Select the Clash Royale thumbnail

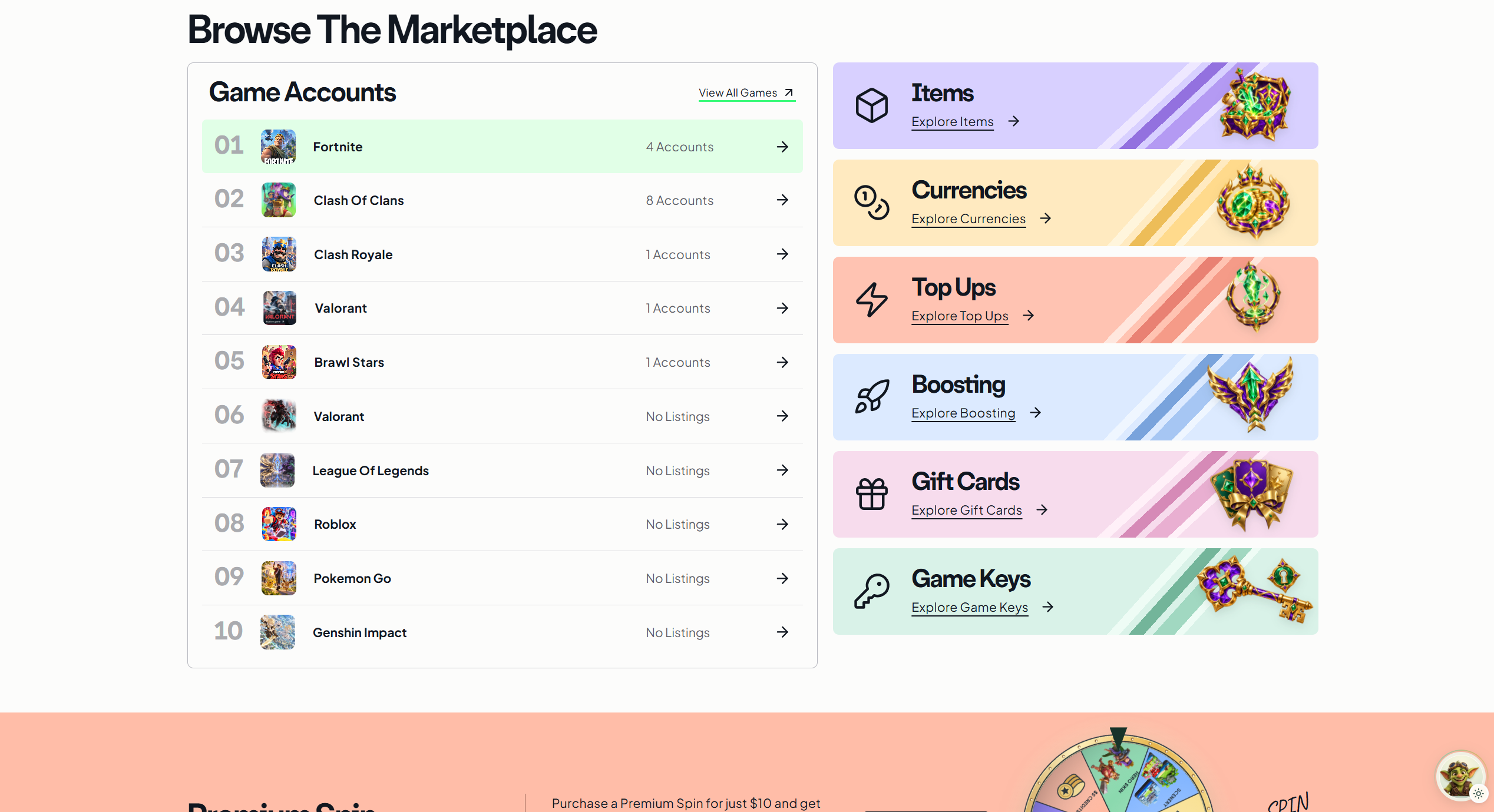coord(279,254)
